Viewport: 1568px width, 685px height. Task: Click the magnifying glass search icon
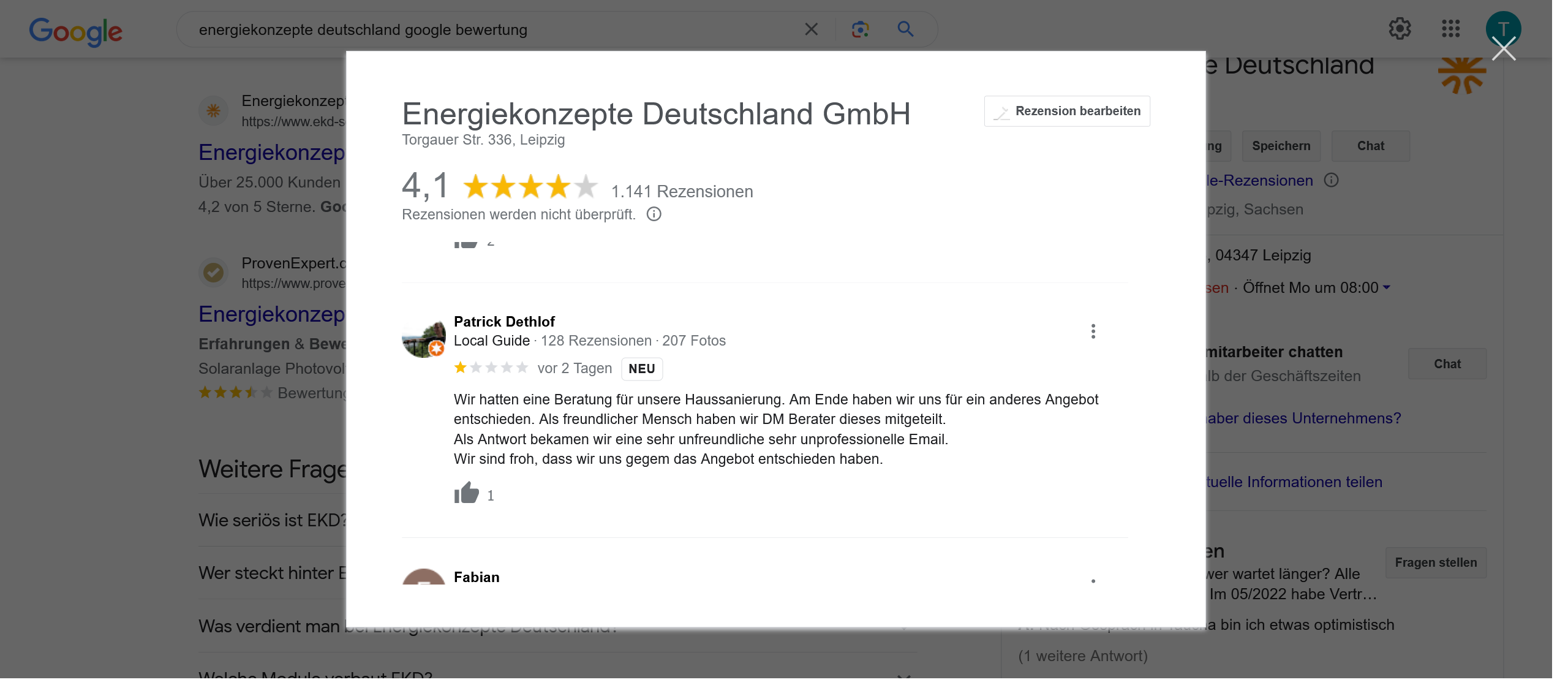tap(905, 29)
